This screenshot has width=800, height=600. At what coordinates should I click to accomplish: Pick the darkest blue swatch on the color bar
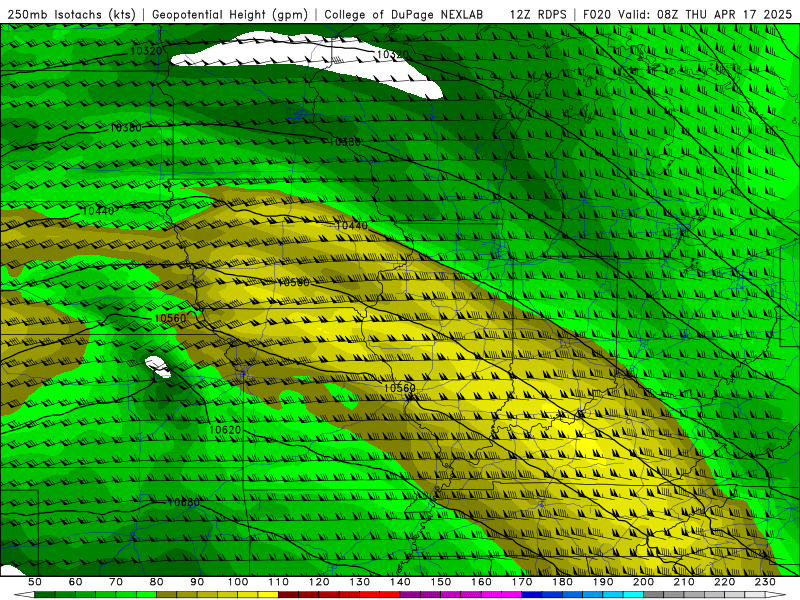532,594
